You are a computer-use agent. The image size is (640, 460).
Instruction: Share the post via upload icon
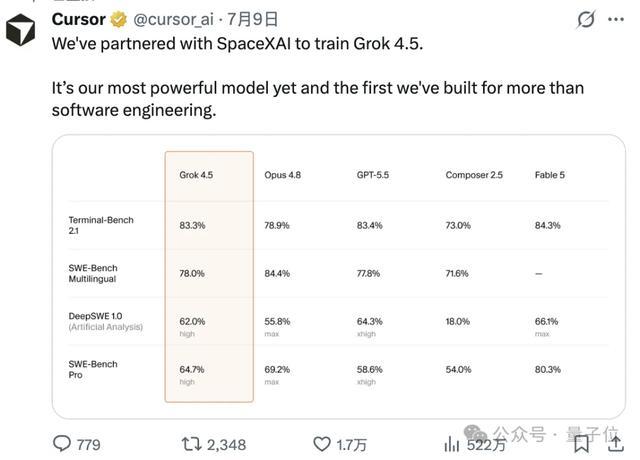[x=616, y=444]
